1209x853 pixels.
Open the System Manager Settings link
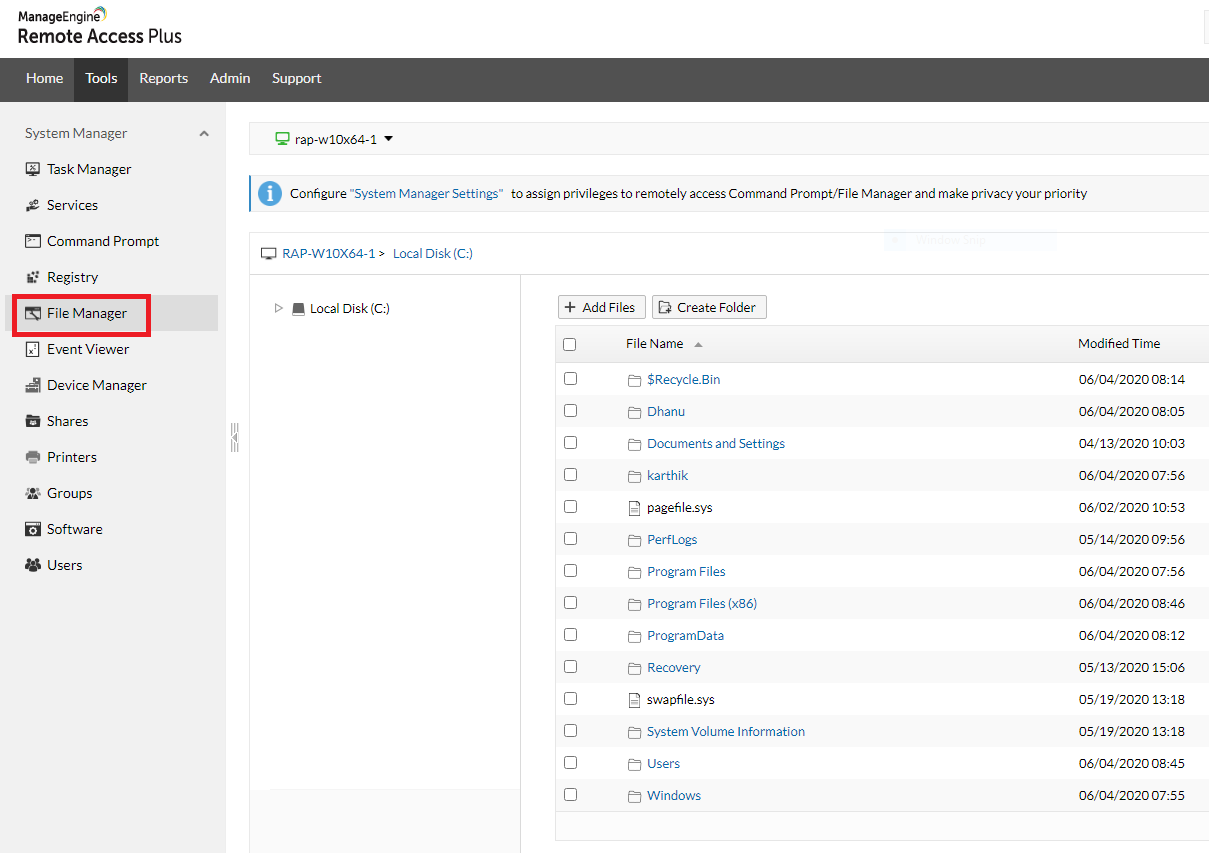tap(427, 193)
